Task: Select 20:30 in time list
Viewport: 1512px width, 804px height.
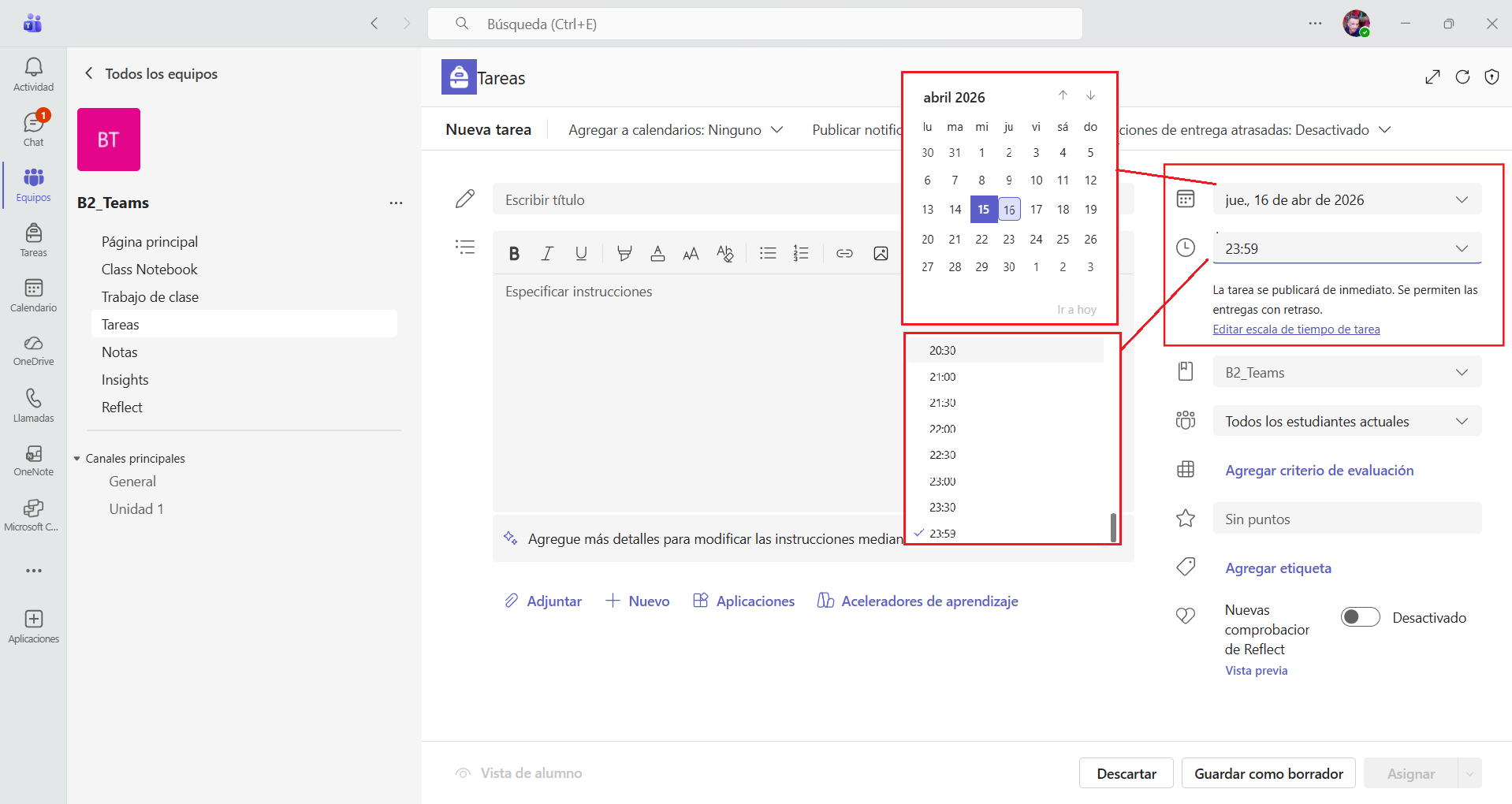Action: click(x=1005, y=350)
